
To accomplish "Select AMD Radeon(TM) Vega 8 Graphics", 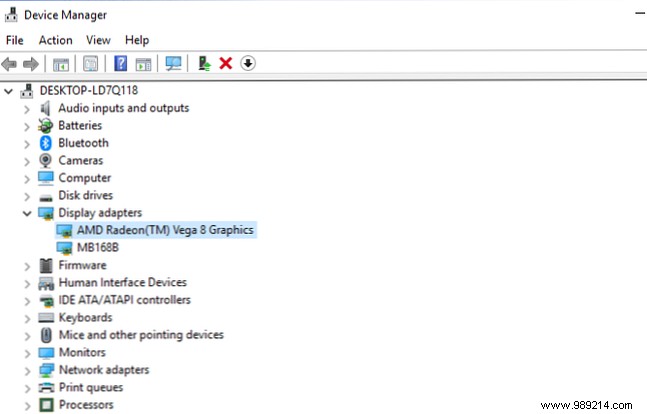I will click(x=165, y=230).
